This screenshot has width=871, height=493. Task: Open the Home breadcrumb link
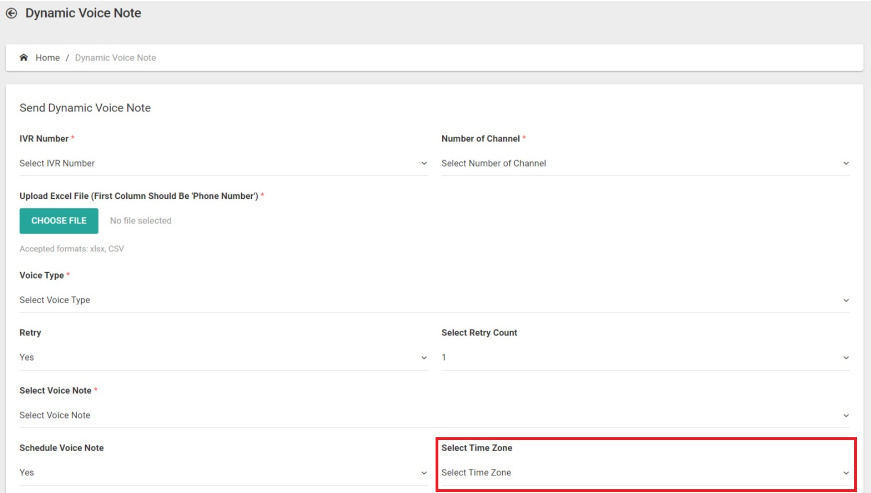pos(47,58)
